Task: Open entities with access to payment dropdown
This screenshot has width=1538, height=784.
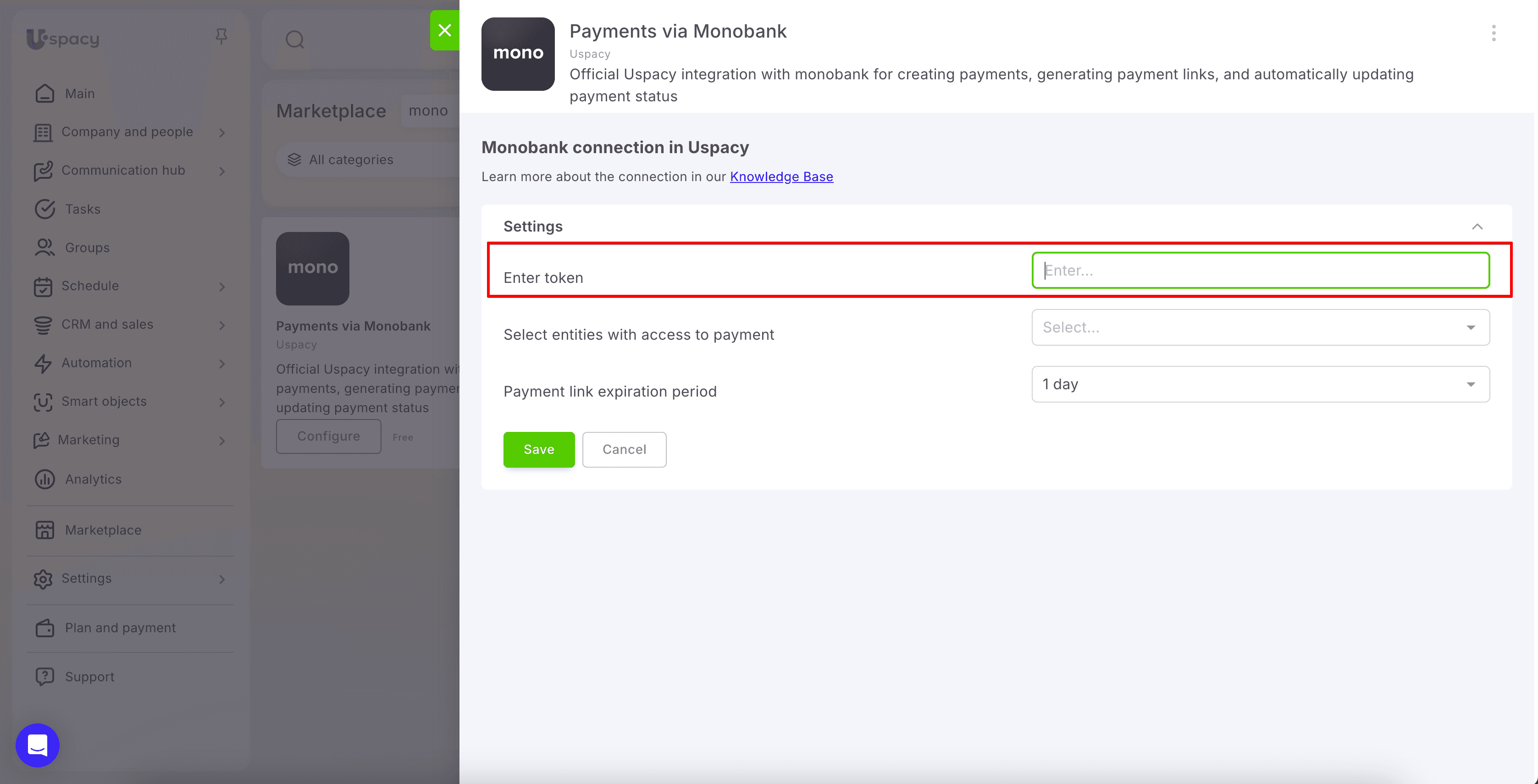Action: point(1261,327)
